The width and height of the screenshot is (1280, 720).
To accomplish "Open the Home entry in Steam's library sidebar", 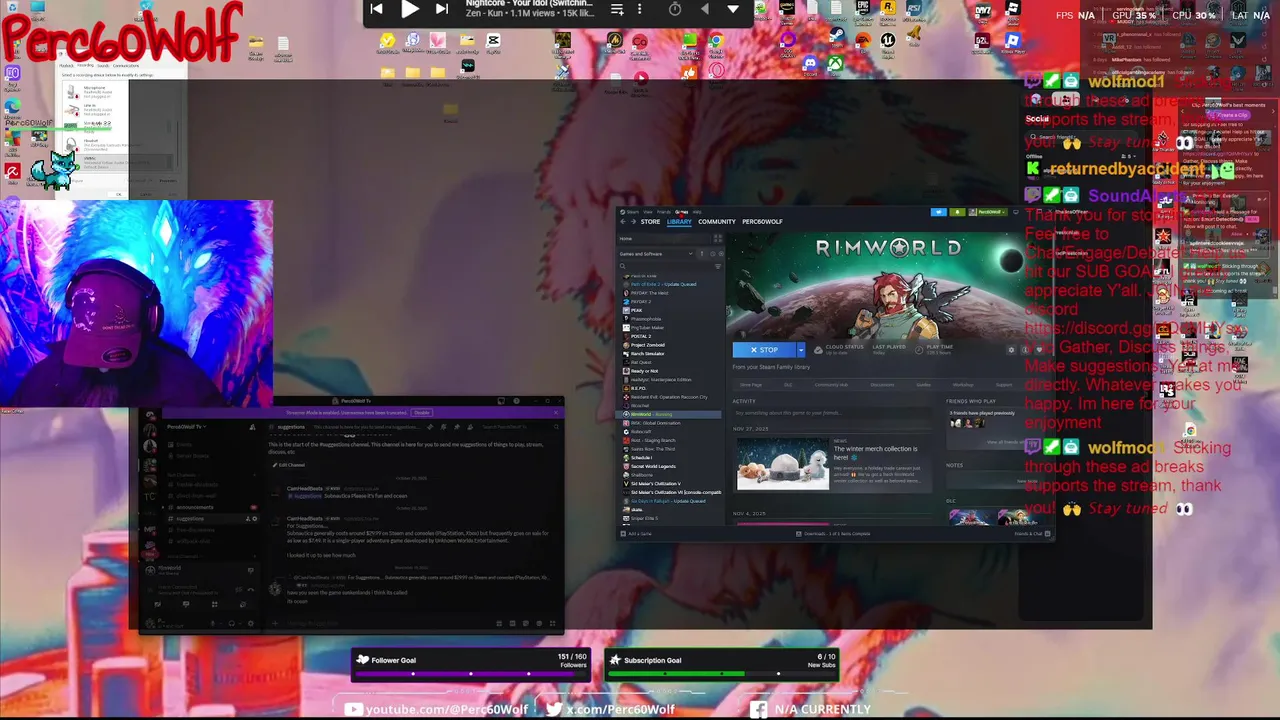I will tap(662, 239).
